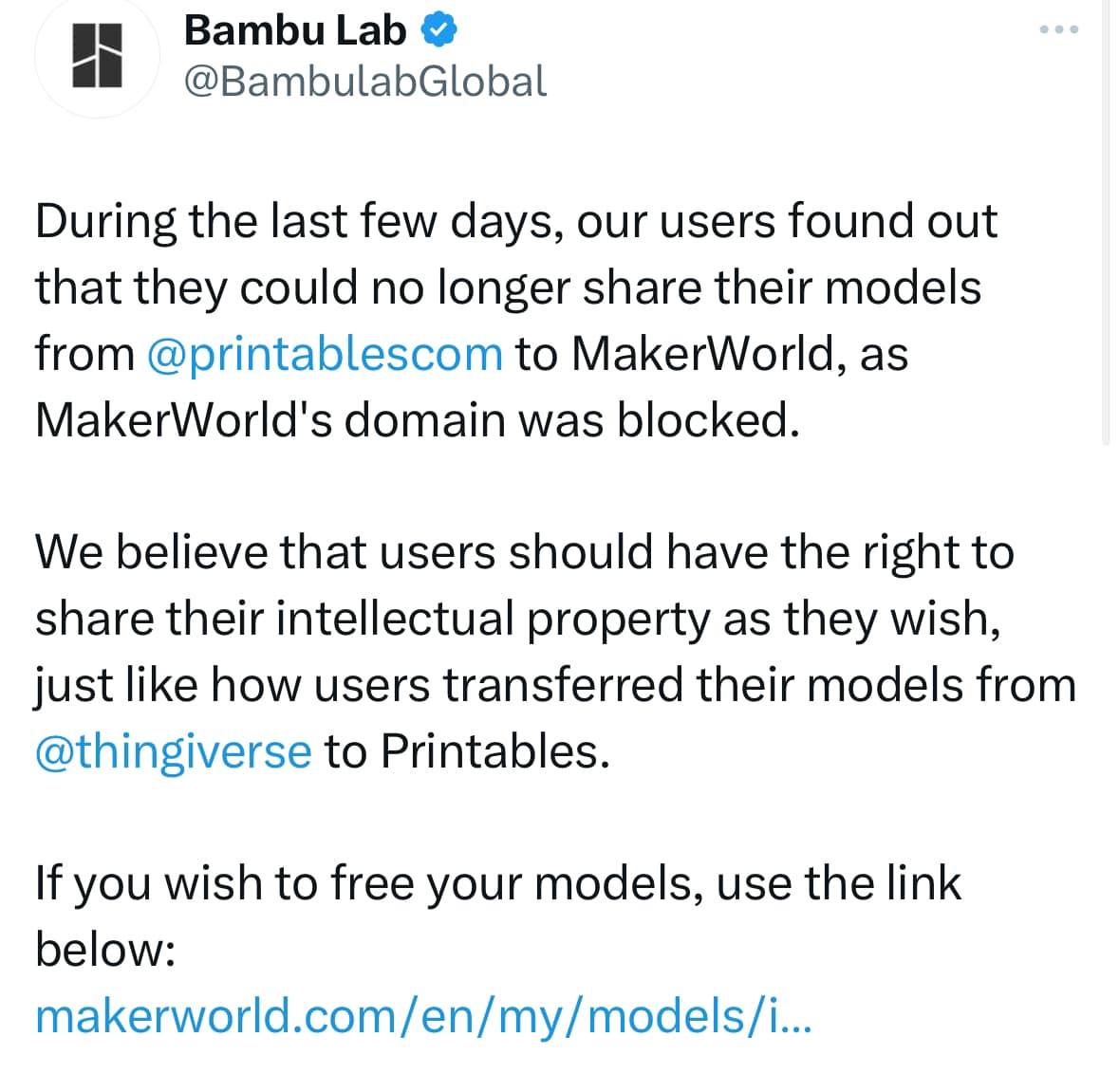
Task: Open the Bambu Lab display name
Action: click(295, 30)
